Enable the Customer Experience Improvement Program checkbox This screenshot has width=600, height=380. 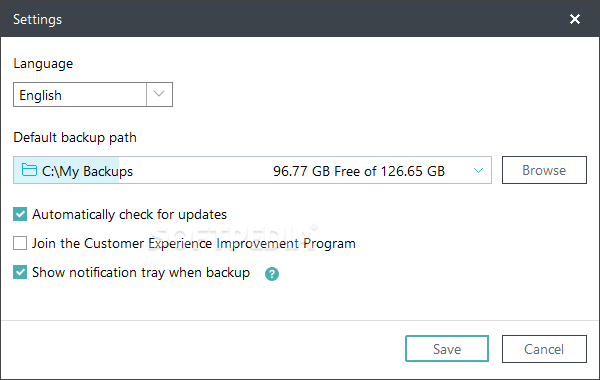pyautogui.click(x=20, y=243)
